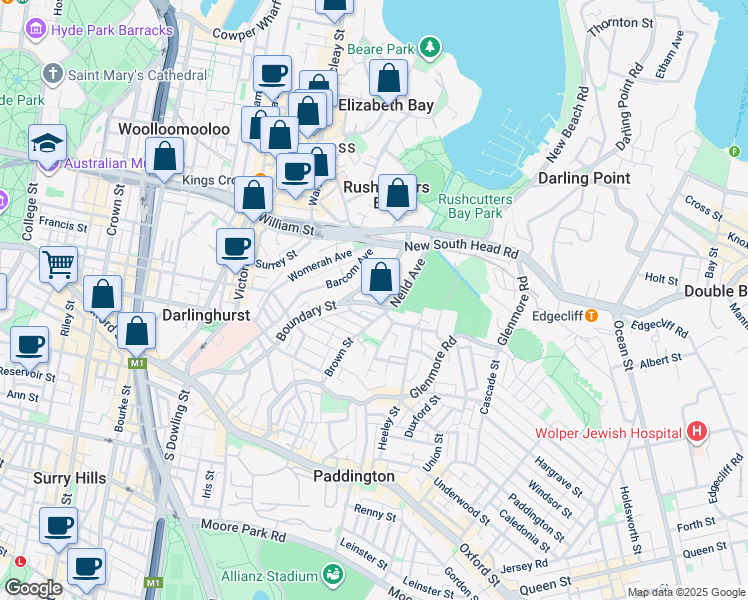Screen dimensions: 748x600
Task: Select the Surry Hills suburb label
Action: 70,478
